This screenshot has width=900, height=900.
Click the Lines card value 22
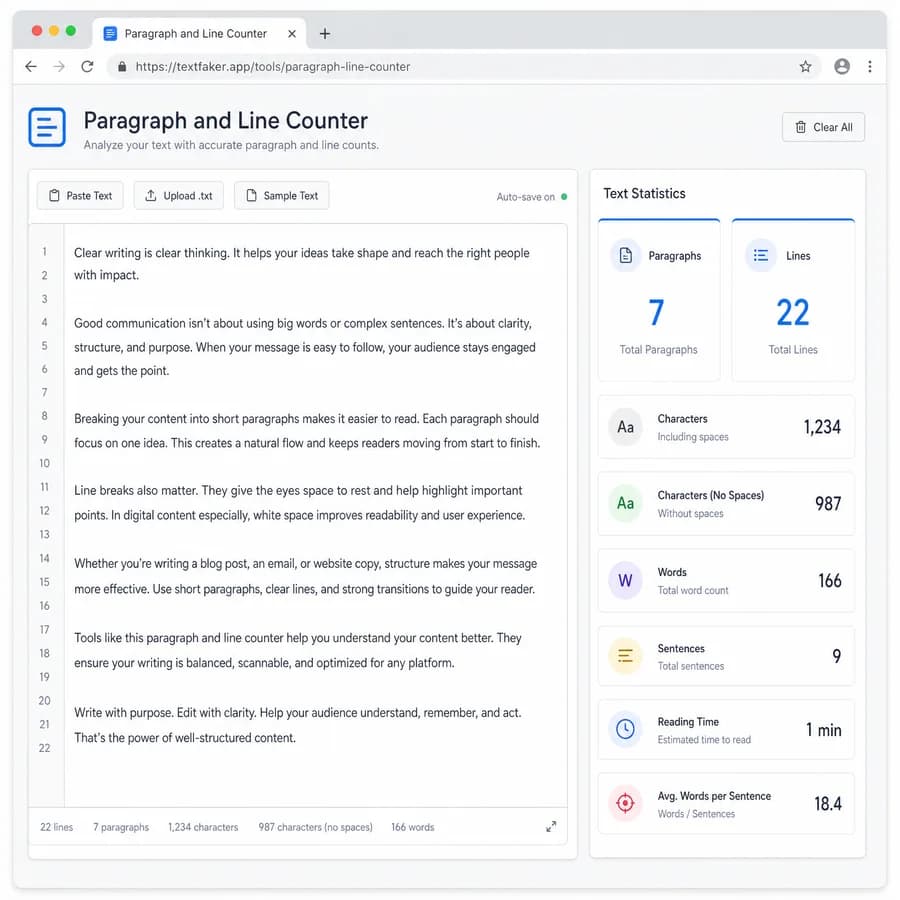point(793,312)
